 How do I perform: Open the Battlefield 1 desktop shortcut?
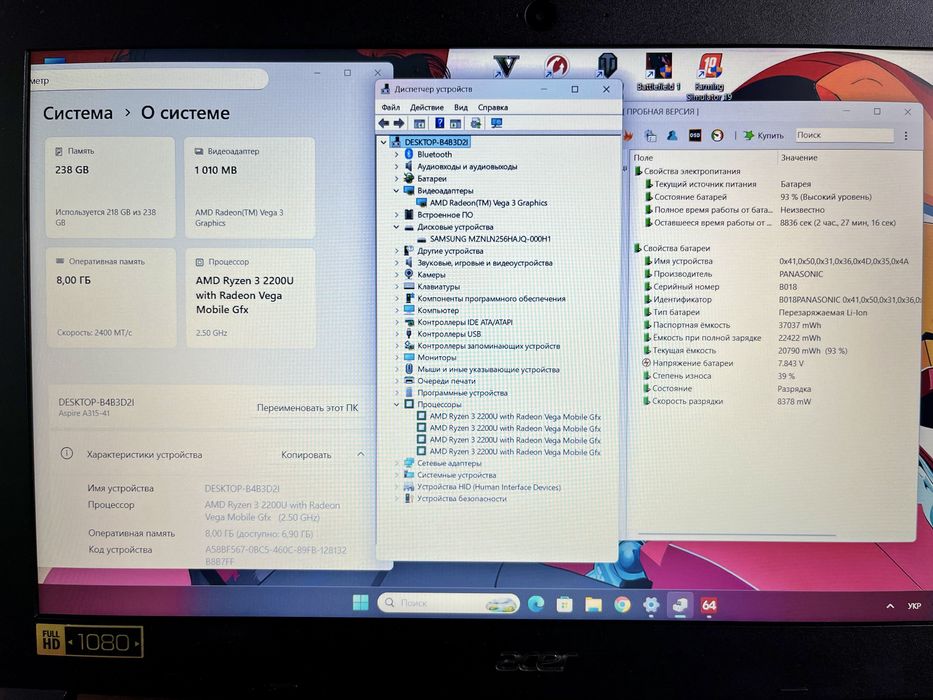click(x=659, y=71)
